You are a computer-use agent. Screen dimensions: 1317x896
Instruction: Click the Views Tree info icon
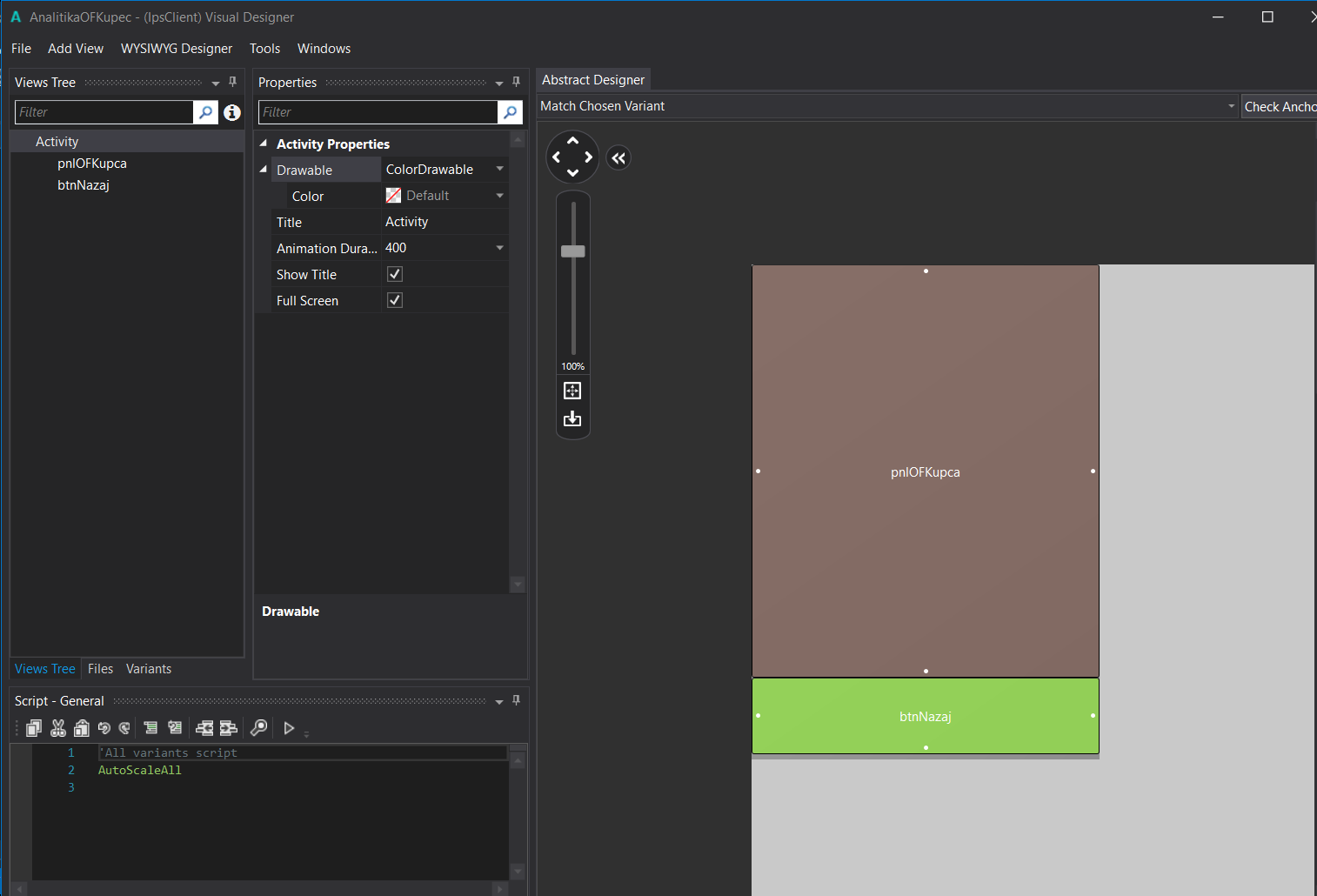tap(232, 112)
